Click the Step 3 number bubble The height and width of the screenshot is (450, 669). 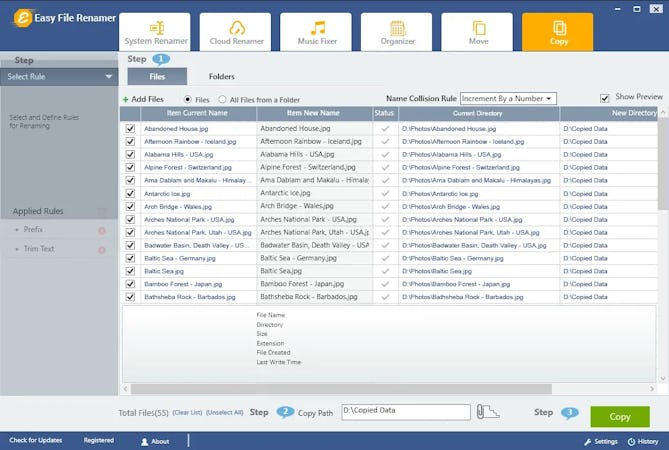(x=570, y=412)
